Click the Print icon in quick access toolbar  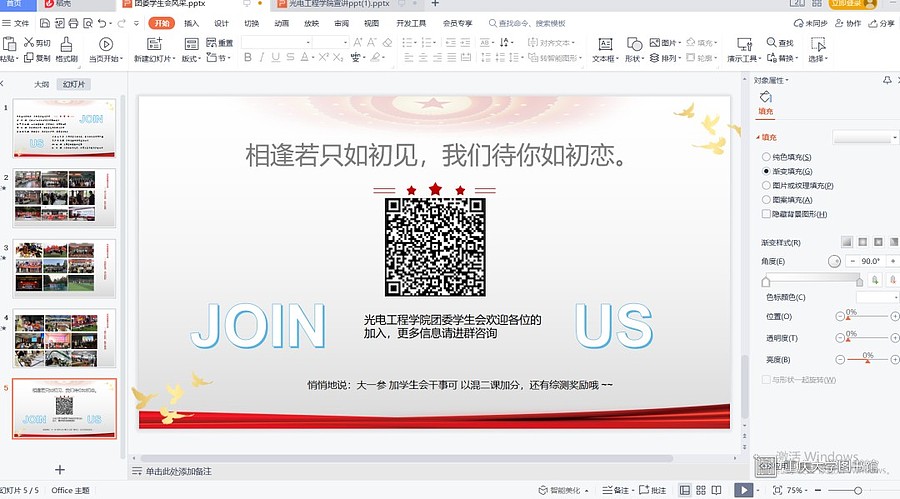[x=73, y=23]
